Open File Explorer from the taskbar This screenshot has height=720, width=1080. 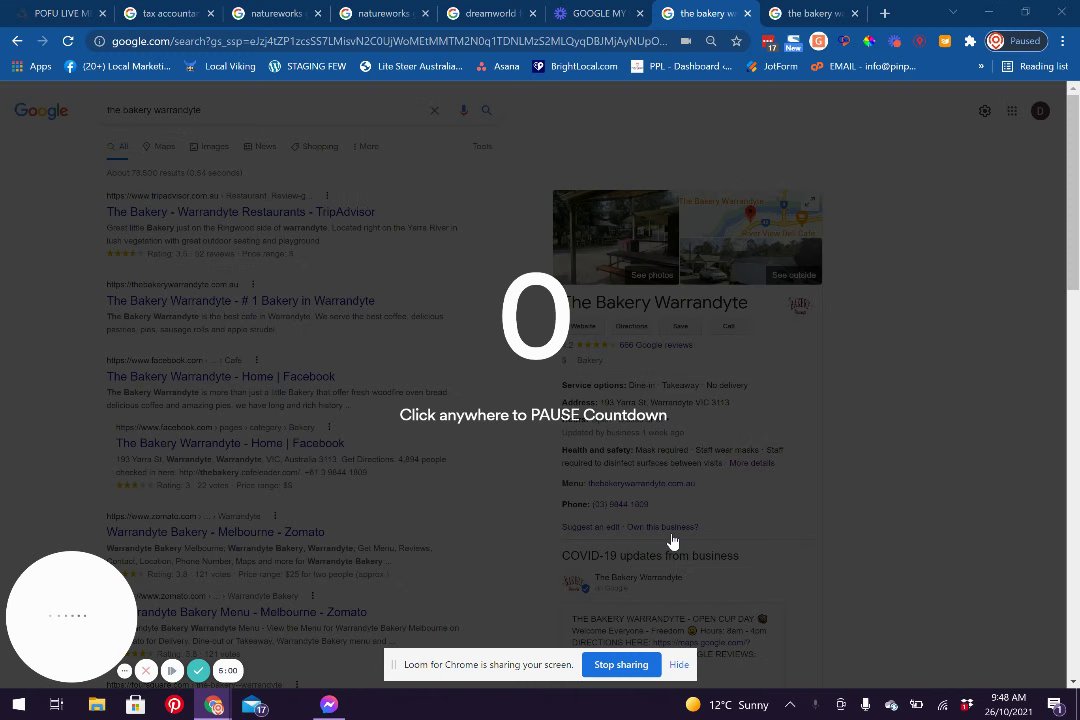96,704
